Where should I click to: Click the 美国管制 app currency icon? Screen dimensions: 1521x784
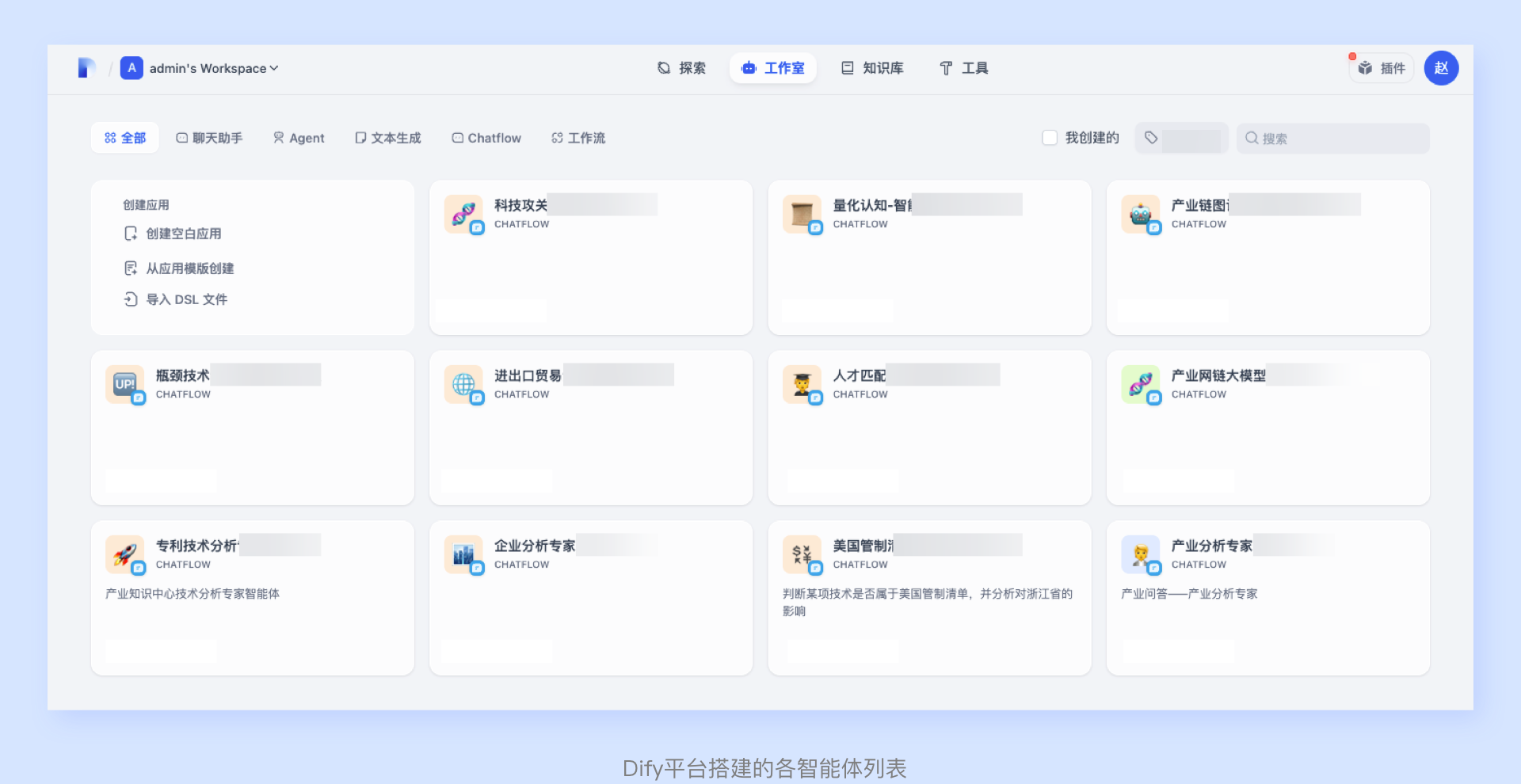[x=802, y=554]
